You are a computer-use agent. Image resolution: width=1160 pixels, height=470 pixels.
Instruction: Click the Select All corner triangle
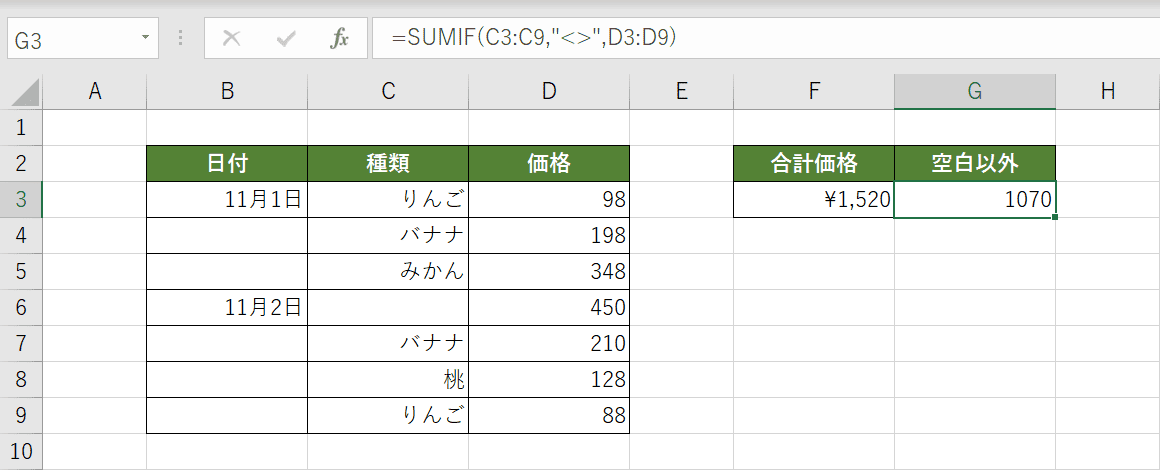click(x=26, y=92)
